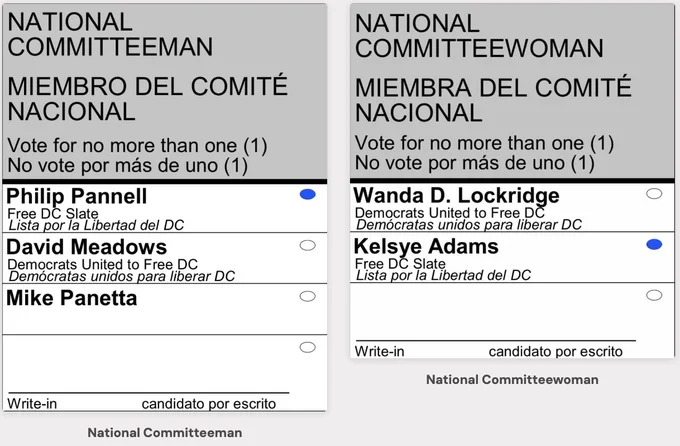Open the National Committeeman ballot image
Screen dimensions: 680x446
click(x=165, y=207)
